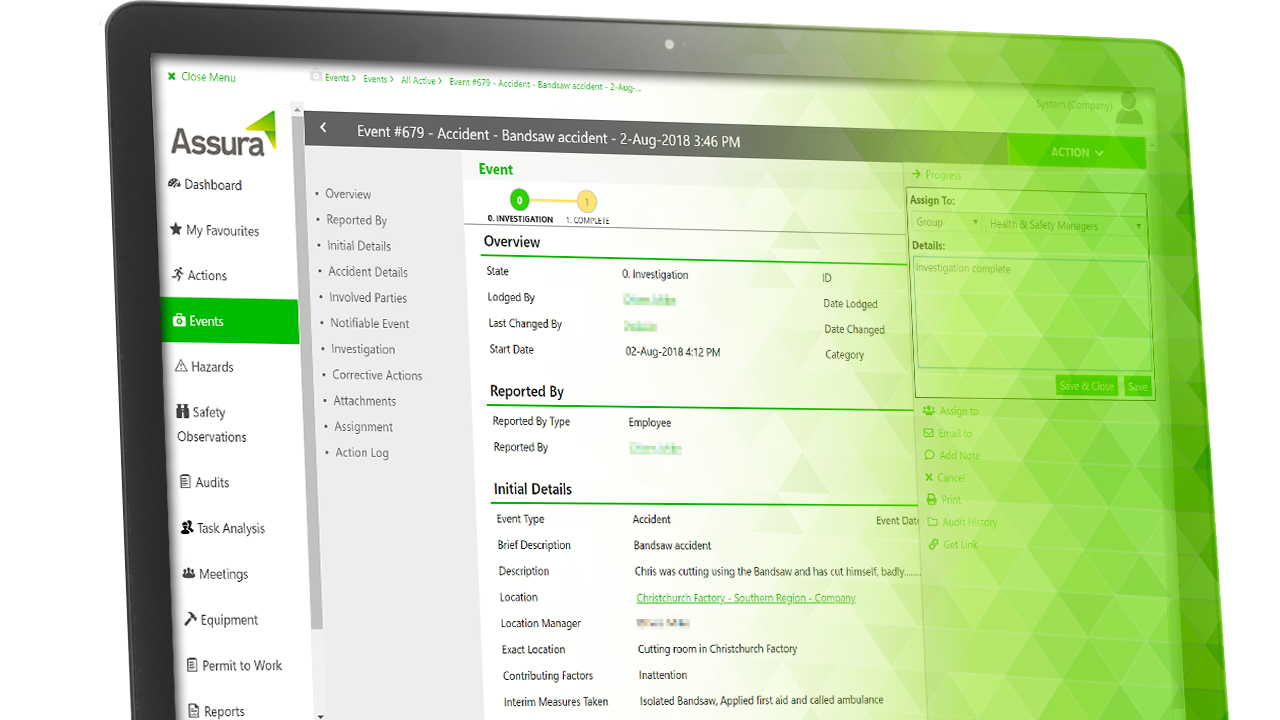Click the Print printer icon
Viewport: 1280px width, 720px height.
click(x=932, y=500)
